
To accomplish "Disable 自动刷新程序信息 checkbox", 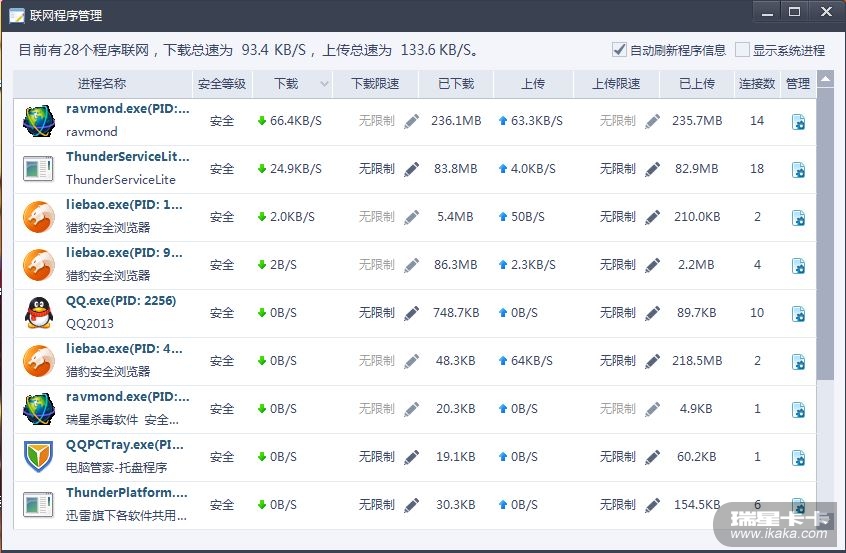I will 619,50.
